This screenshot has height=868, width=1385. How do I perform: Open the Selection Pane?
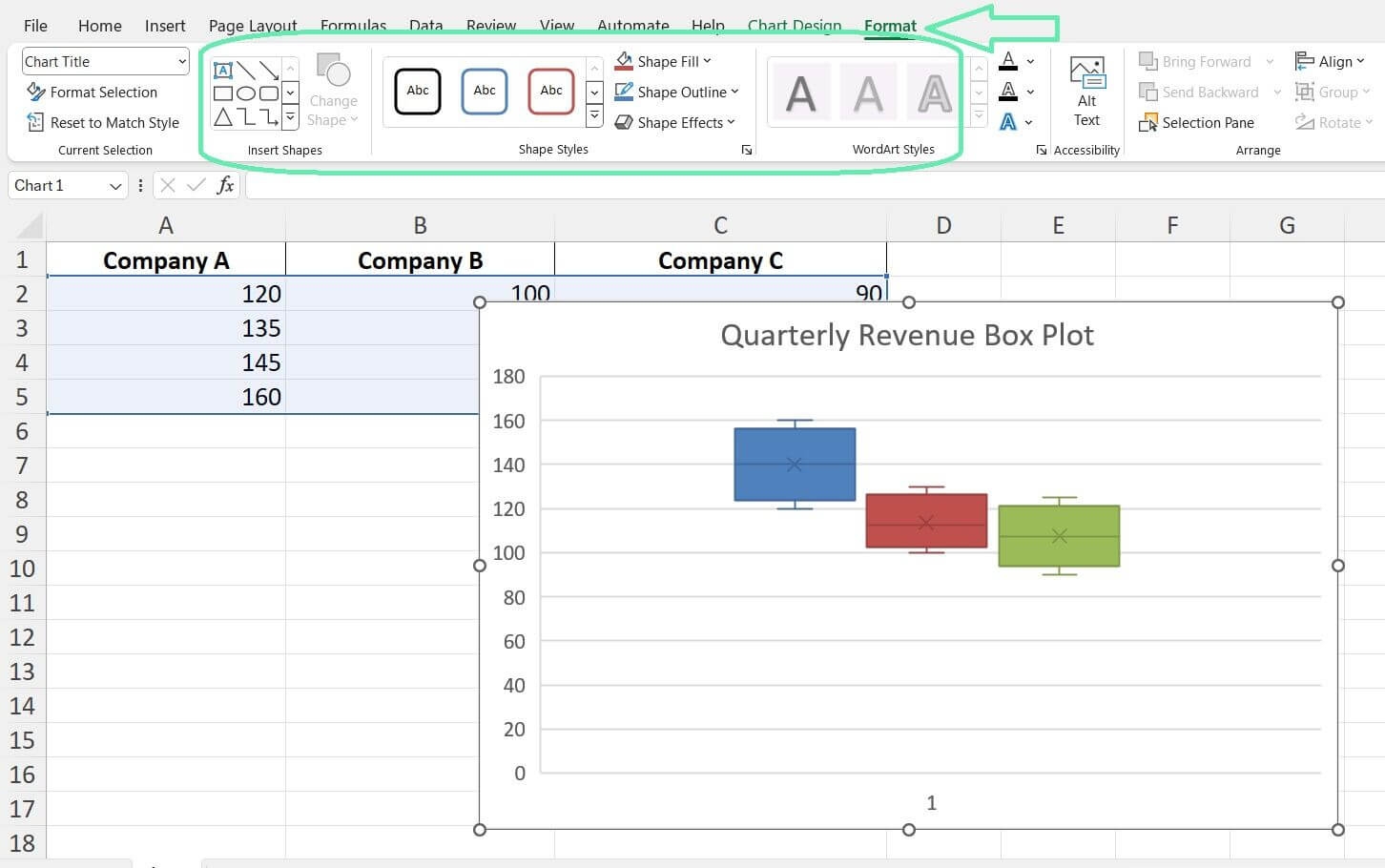[x=1197, y=123]
